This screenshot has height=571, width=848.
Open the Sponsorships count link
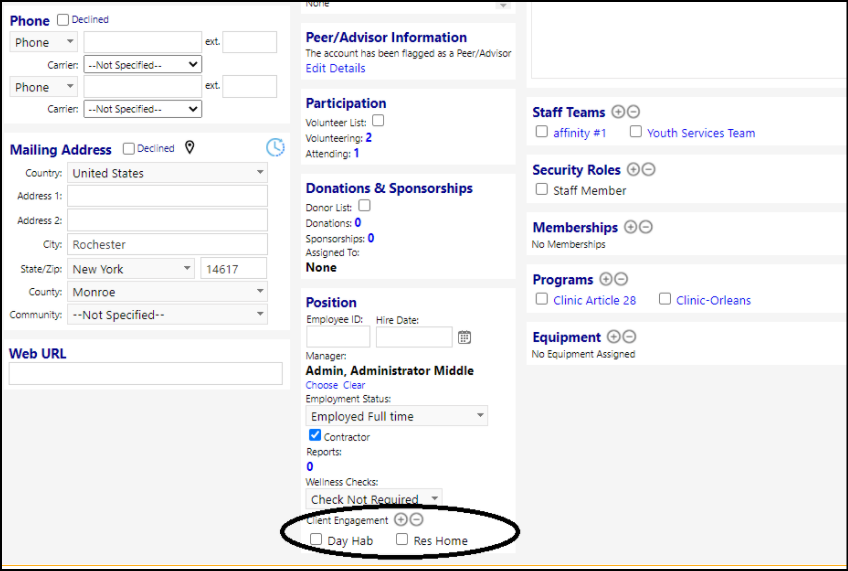(x=371, y=238)
